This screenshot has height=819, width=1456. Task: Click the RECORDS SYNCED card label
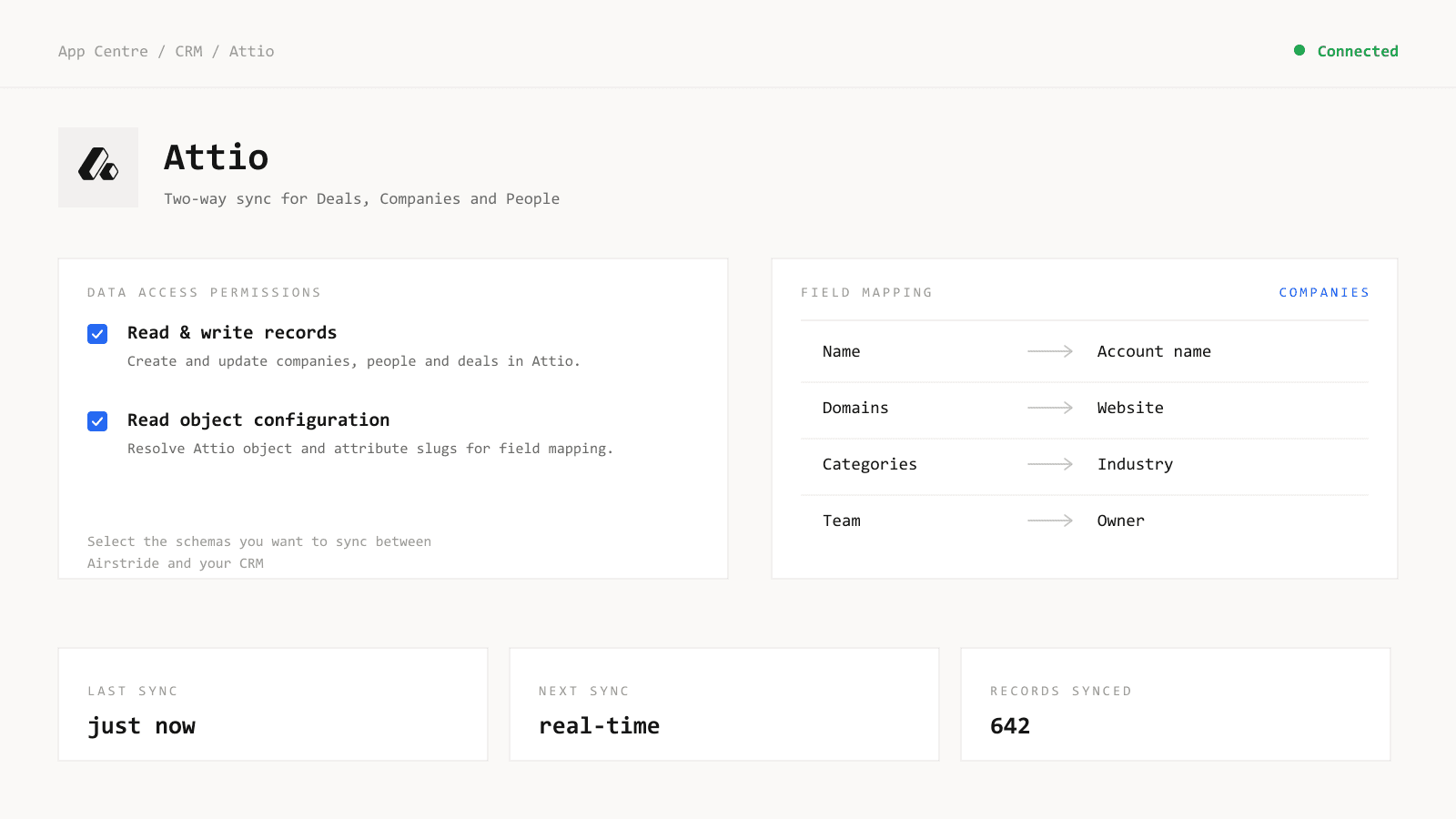point(1061,691)
